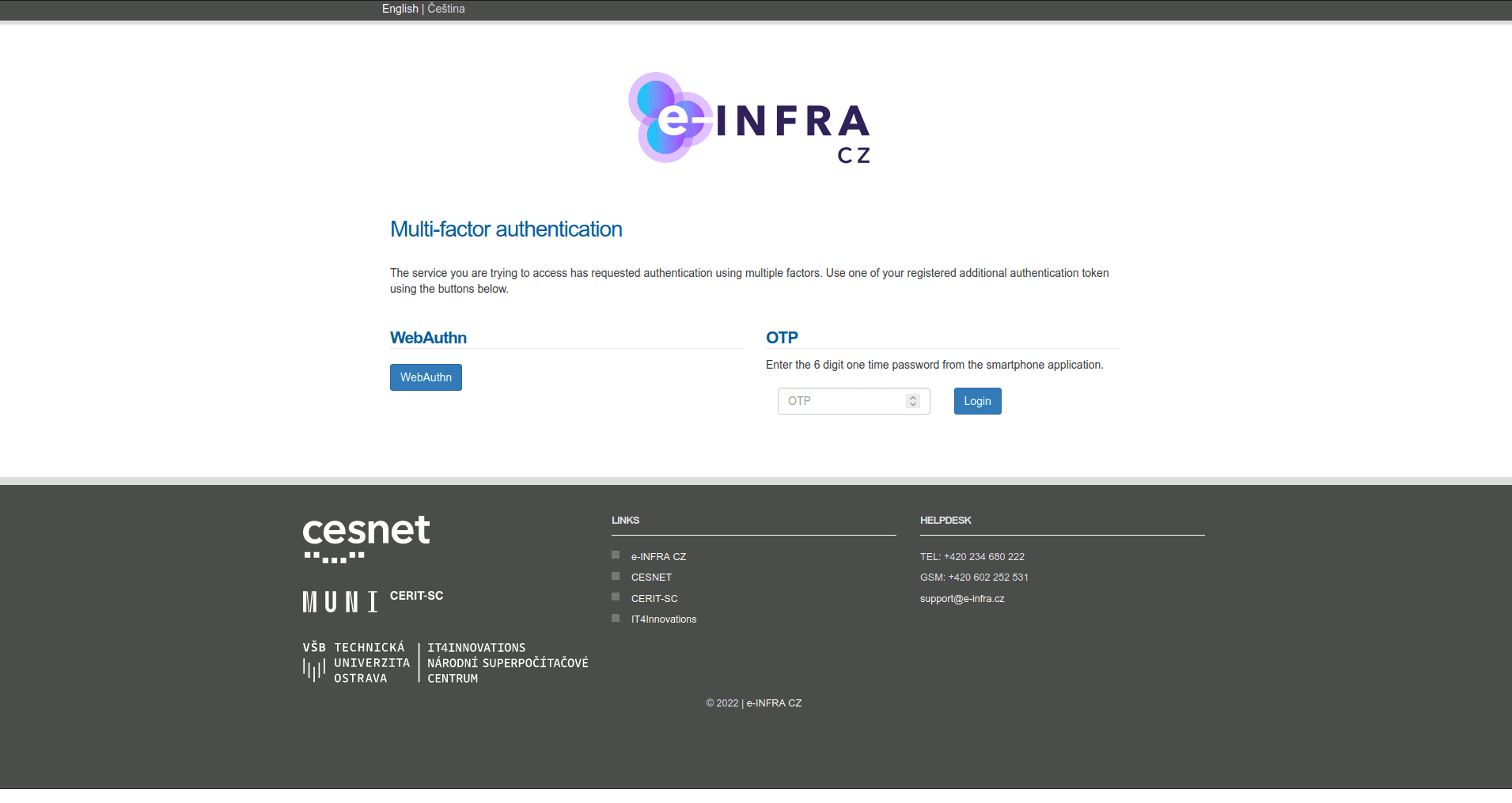The image size is (1512, 803).
Task: Click the VŠB Technická Univerzita Ostrava logo
Action: (x=356, y=663)
